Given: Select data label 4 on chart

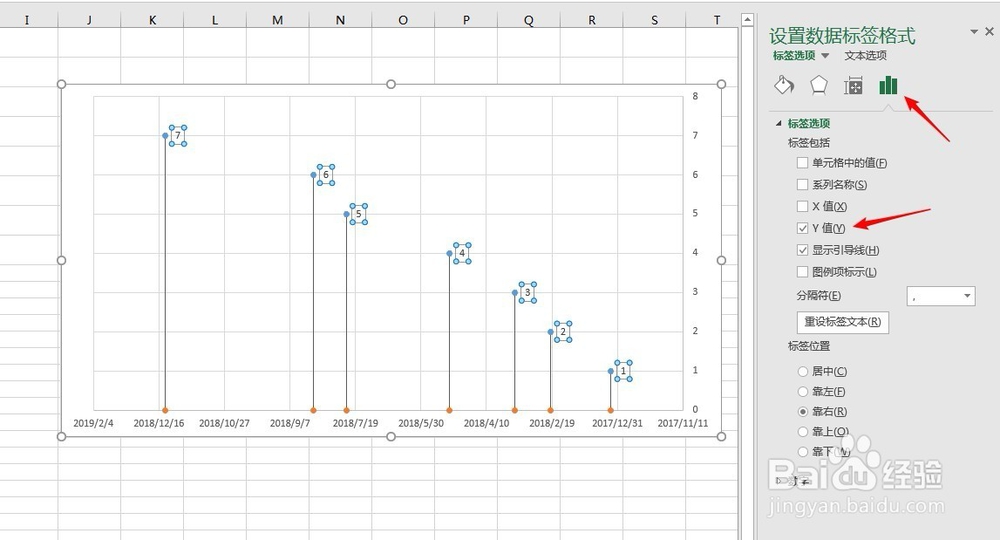Looking at the screenshot, I should pos(462,253).
